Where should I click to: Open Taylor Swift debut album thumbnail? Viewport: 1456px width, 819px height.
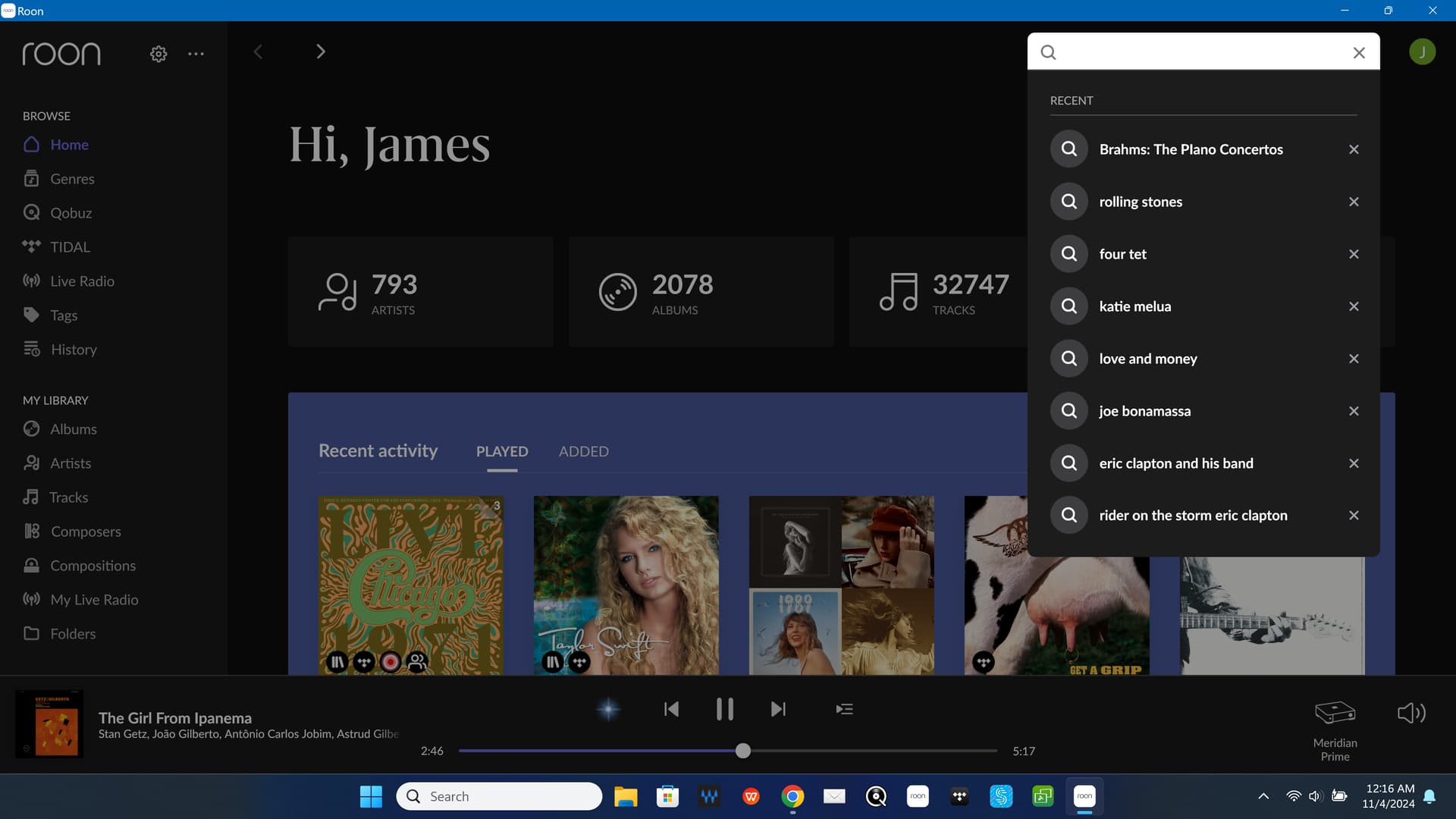tap(626, 585)
